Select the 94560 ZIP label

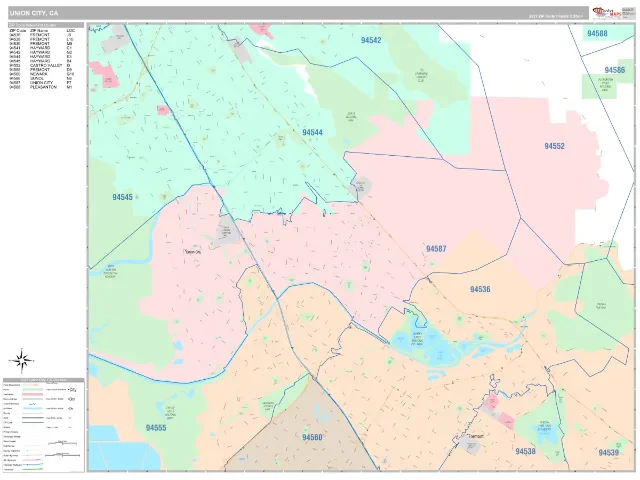[312, 437]
